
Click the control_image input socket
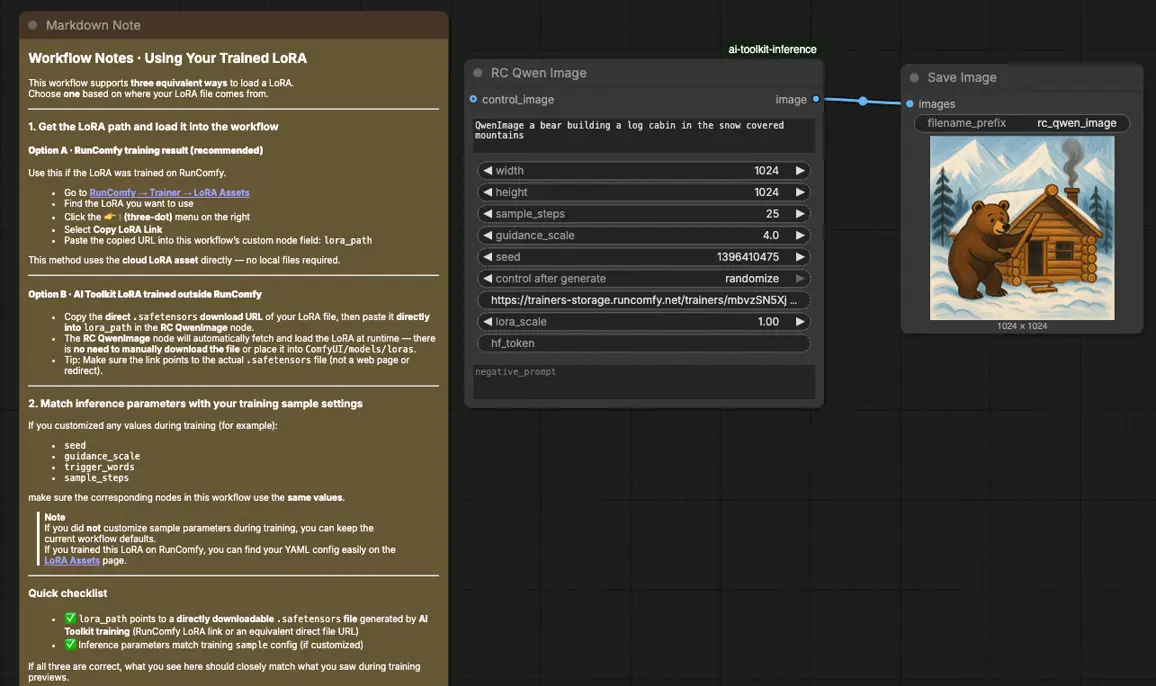coord(473,99)
